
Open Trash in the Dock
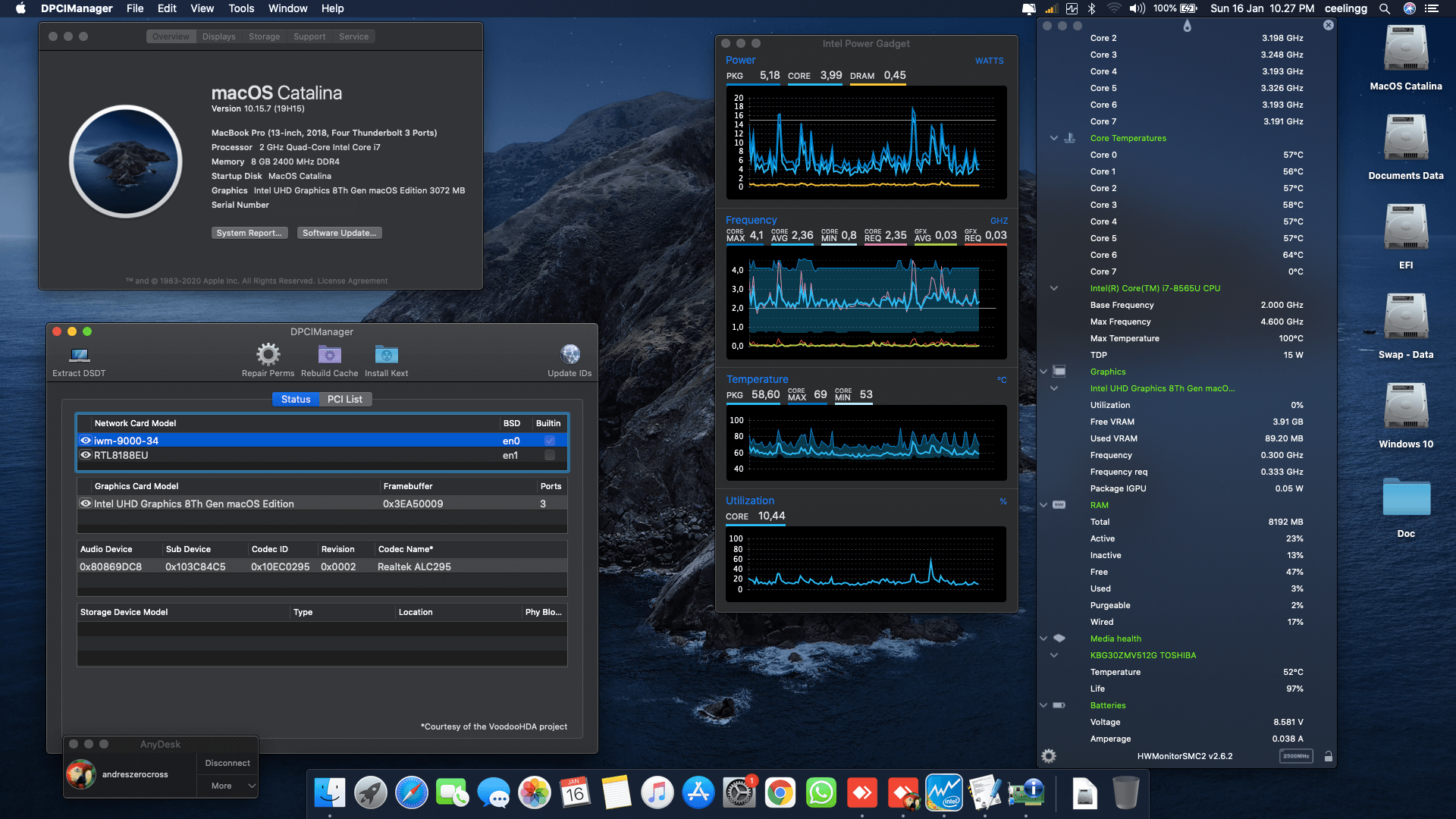tap(1126, 793)
